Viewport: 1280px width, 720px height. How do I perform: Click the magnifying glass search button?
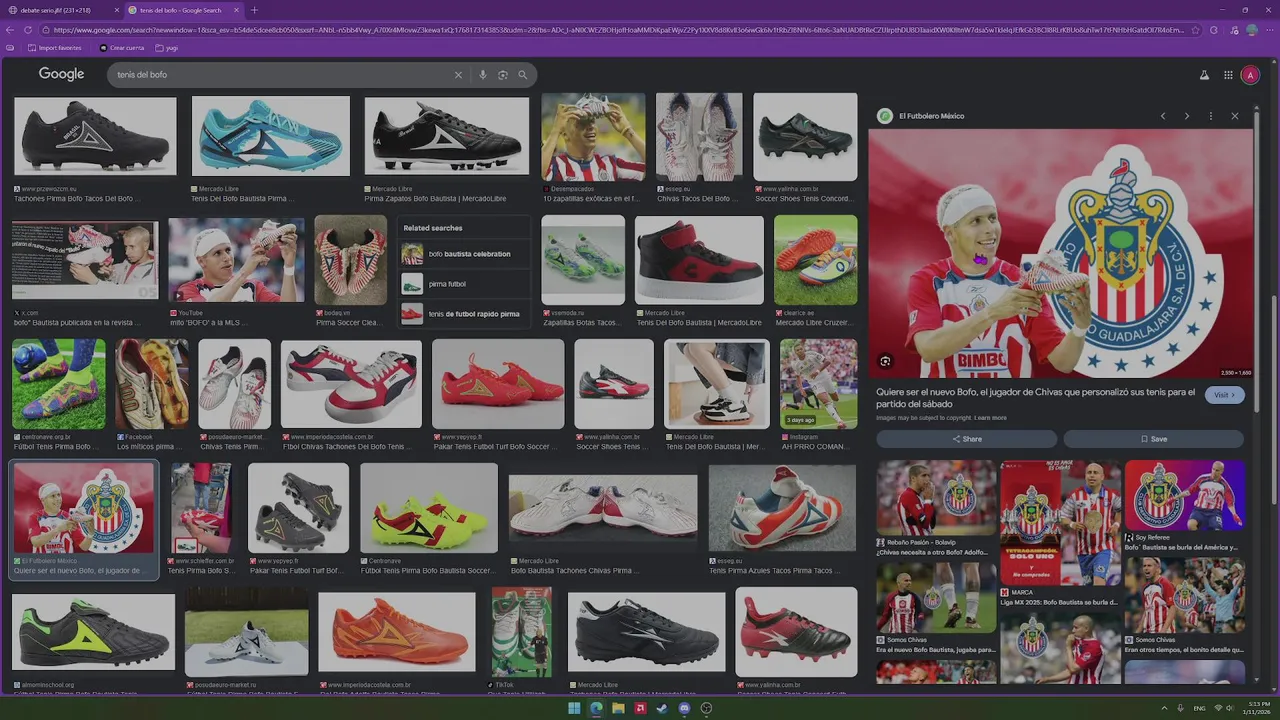(522, 75)
